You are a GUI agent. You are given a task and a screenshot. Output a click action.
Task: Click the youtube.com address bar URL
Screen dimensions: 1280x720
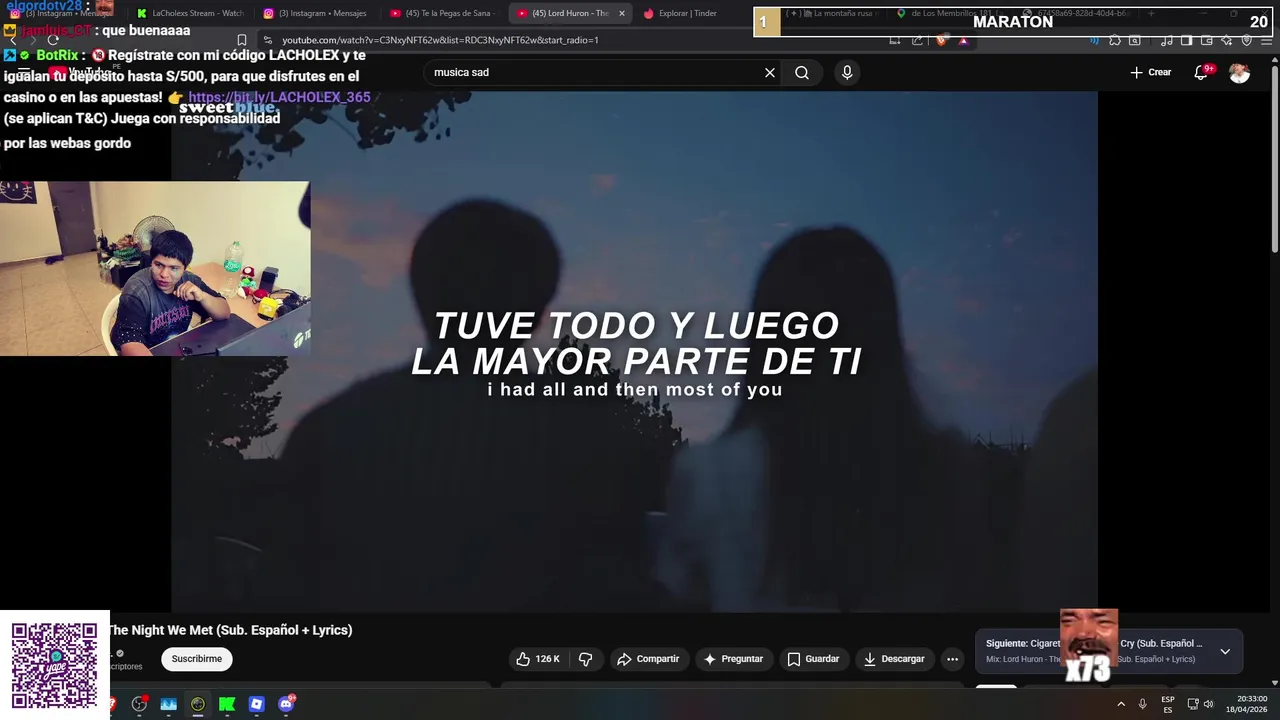coord(440,40)
